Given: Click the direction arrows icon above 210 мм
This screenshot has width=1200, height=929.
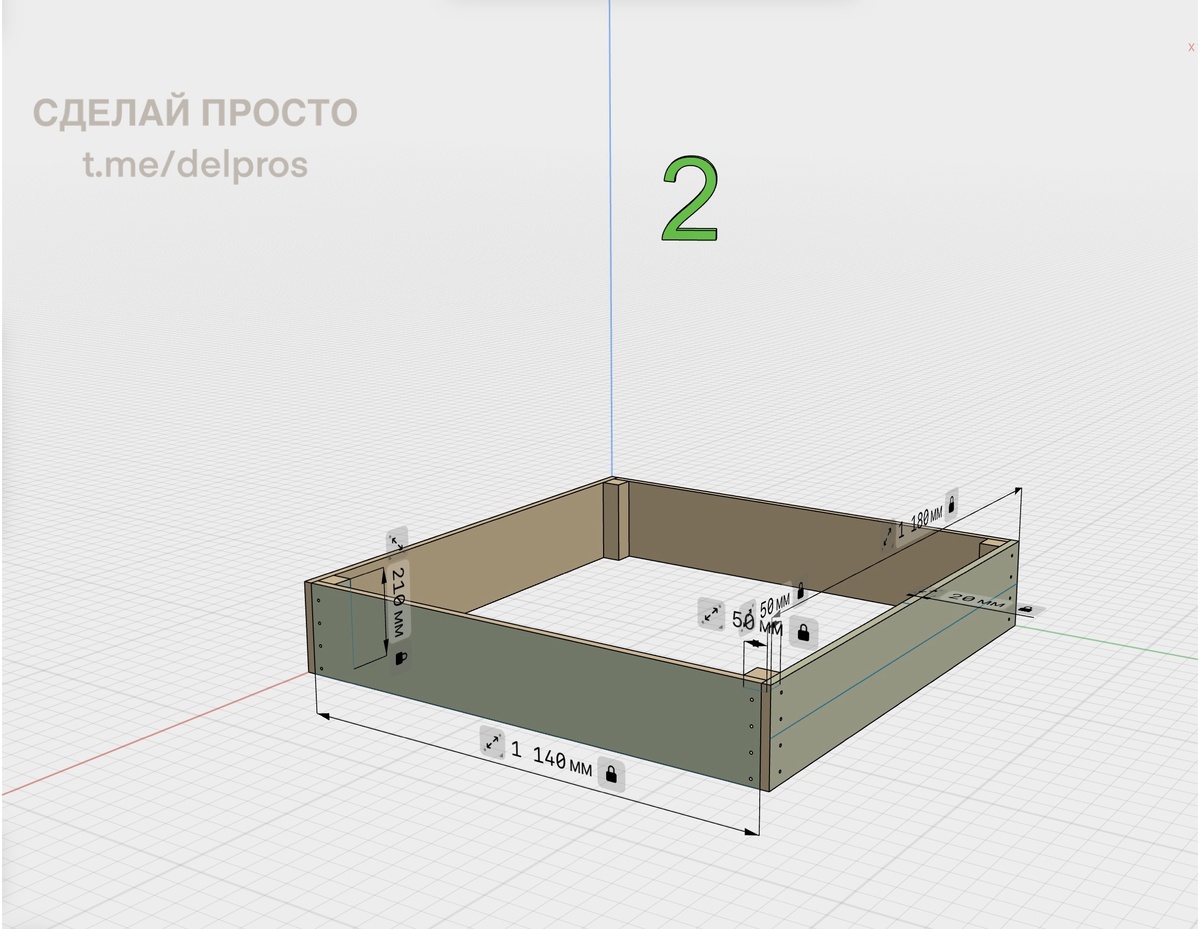Looking at the screenshot, I should pos(397,541).
